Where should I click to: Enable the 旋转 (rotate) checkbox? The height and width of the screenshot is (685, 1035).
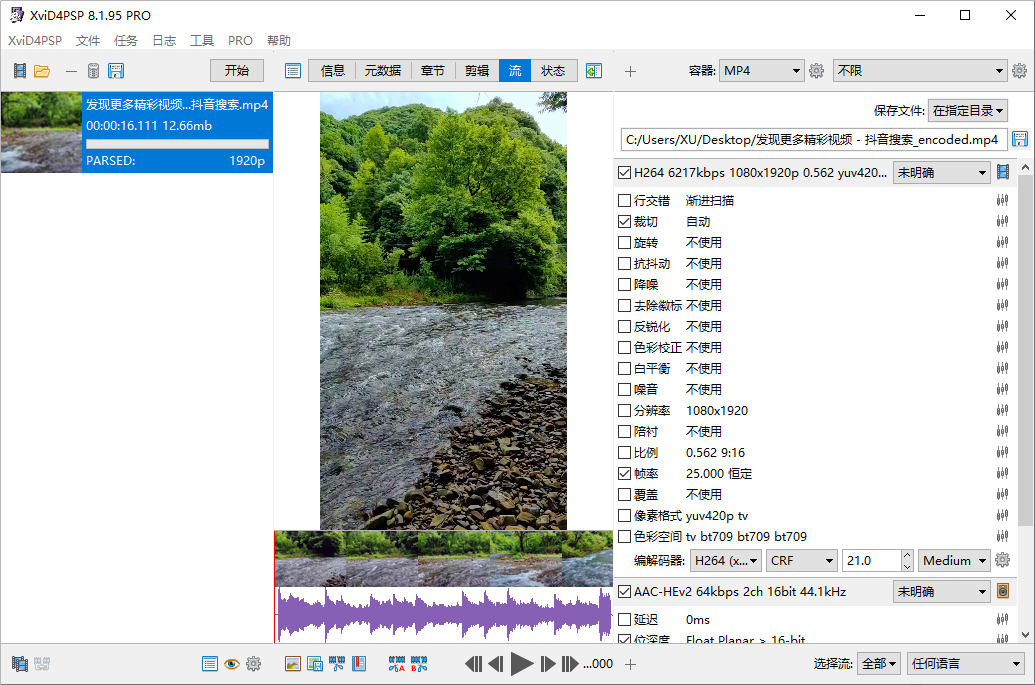click(625, 243)
